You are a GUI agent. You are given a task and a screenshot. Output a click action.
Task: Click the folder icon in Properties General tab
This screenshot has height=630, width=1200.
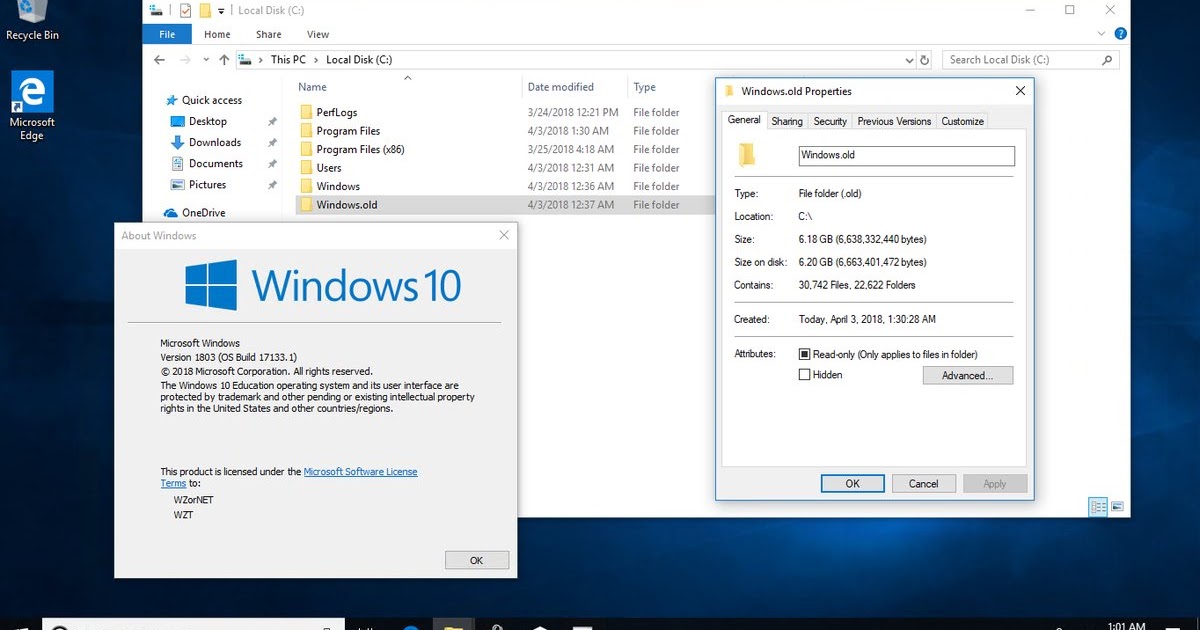click(x=746, y=155)
